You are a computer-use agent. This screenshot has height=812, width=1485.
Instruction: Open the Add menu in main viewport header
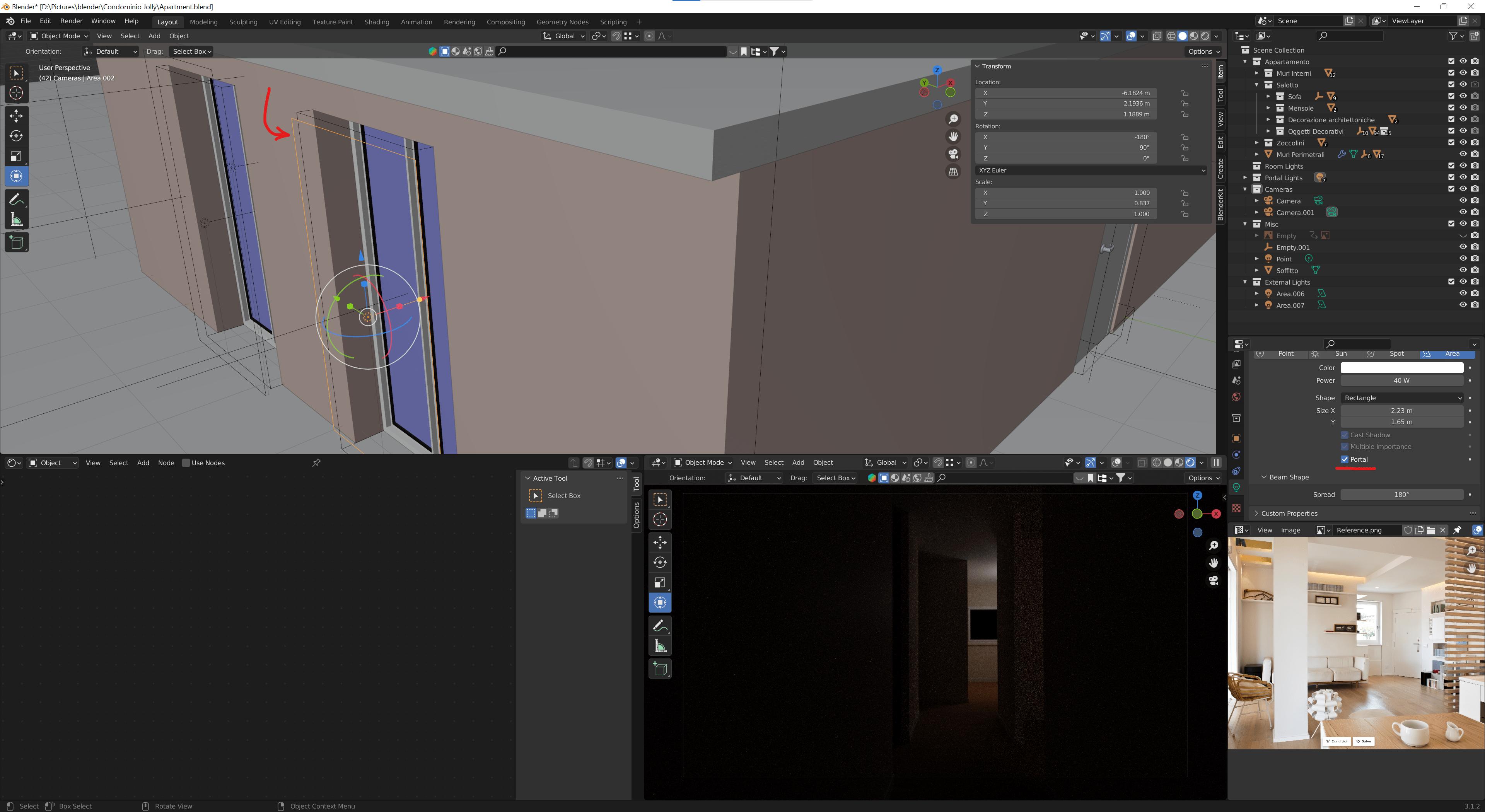[x=155, y=36]
